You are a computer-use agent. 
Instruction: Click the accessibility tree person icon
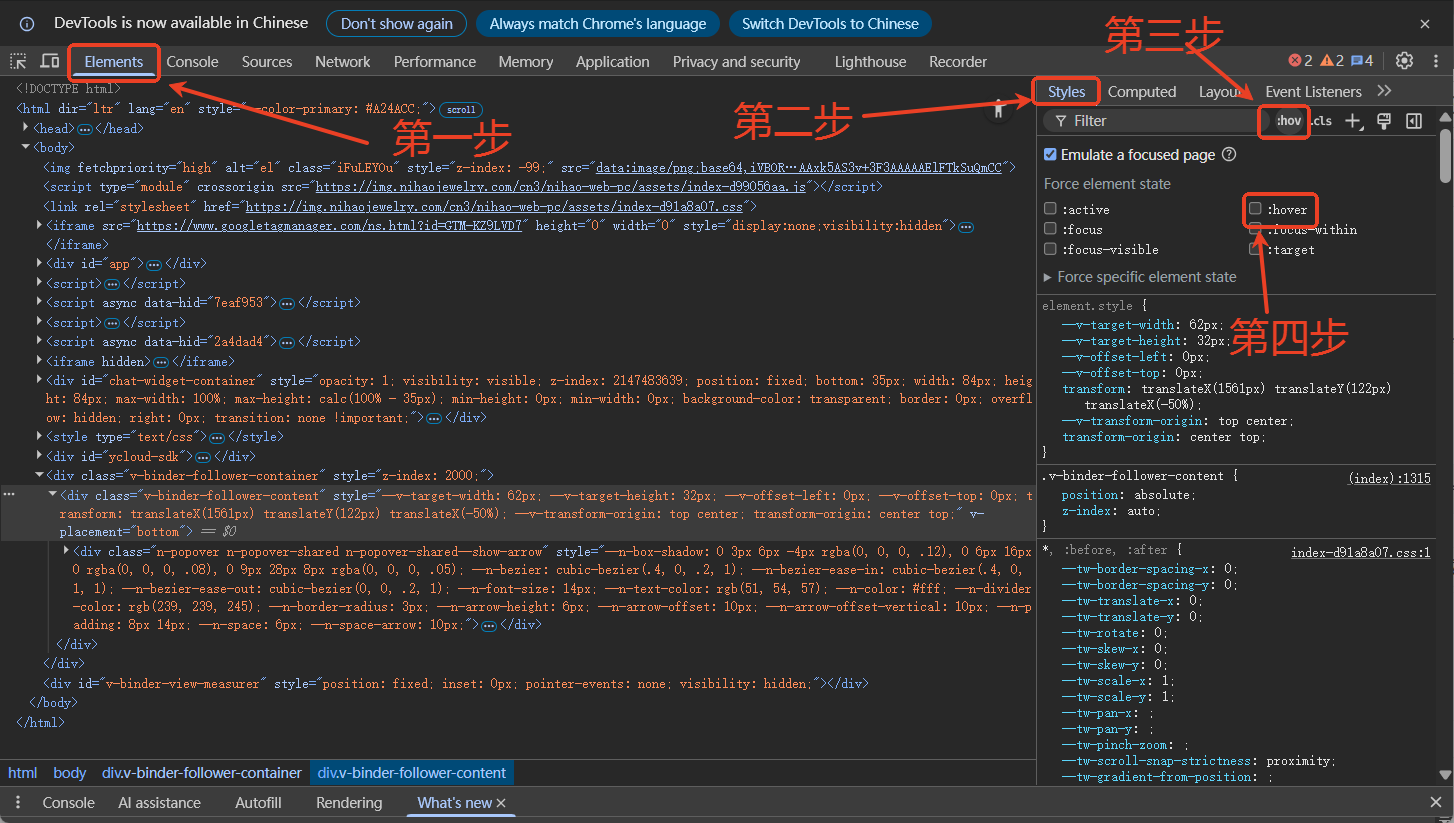[x=997, y=111]
